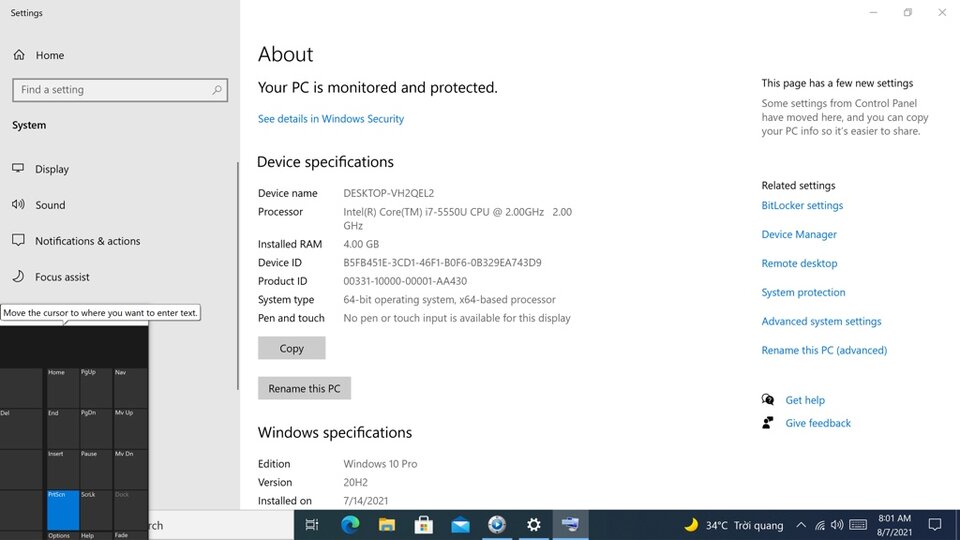This screenshot has height=540, width=960.
Task: Tap the Home key on the on-screen keyboard
Action: (62, 388)
